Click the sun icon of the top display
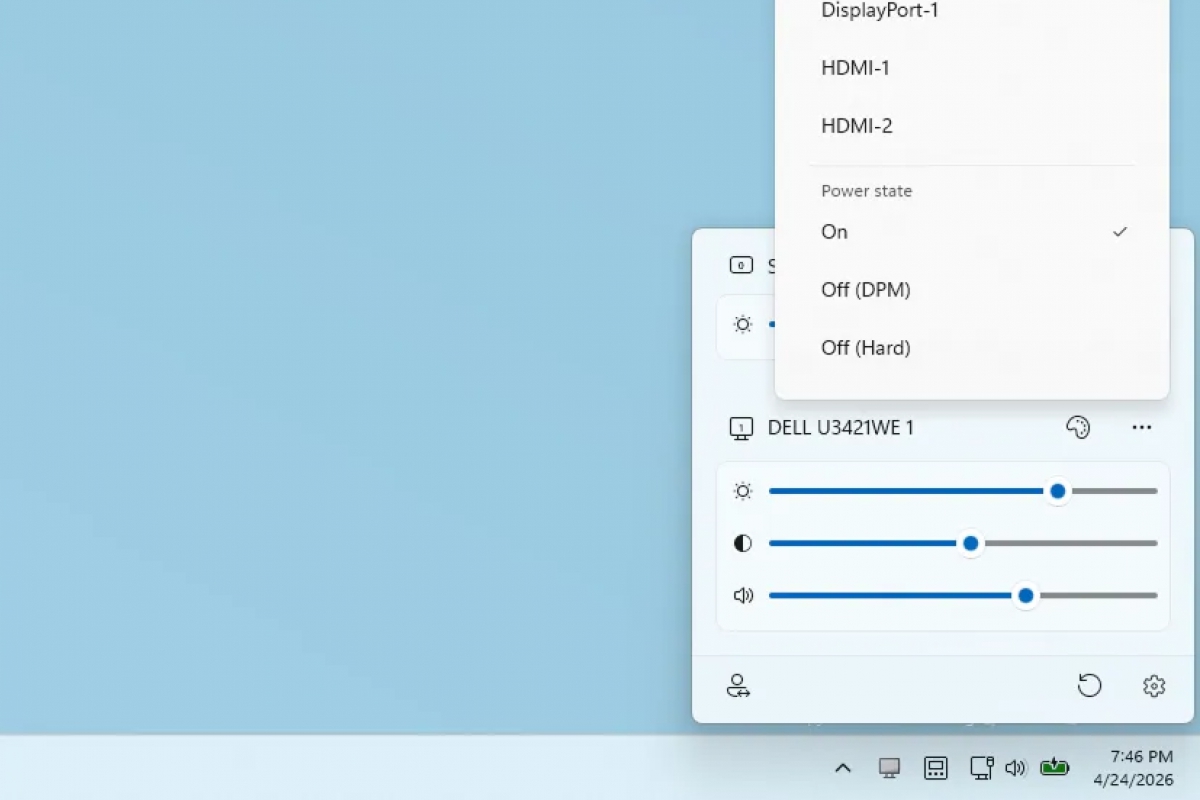Screen dimensions: 1200x800 click(x=742, y=324)
